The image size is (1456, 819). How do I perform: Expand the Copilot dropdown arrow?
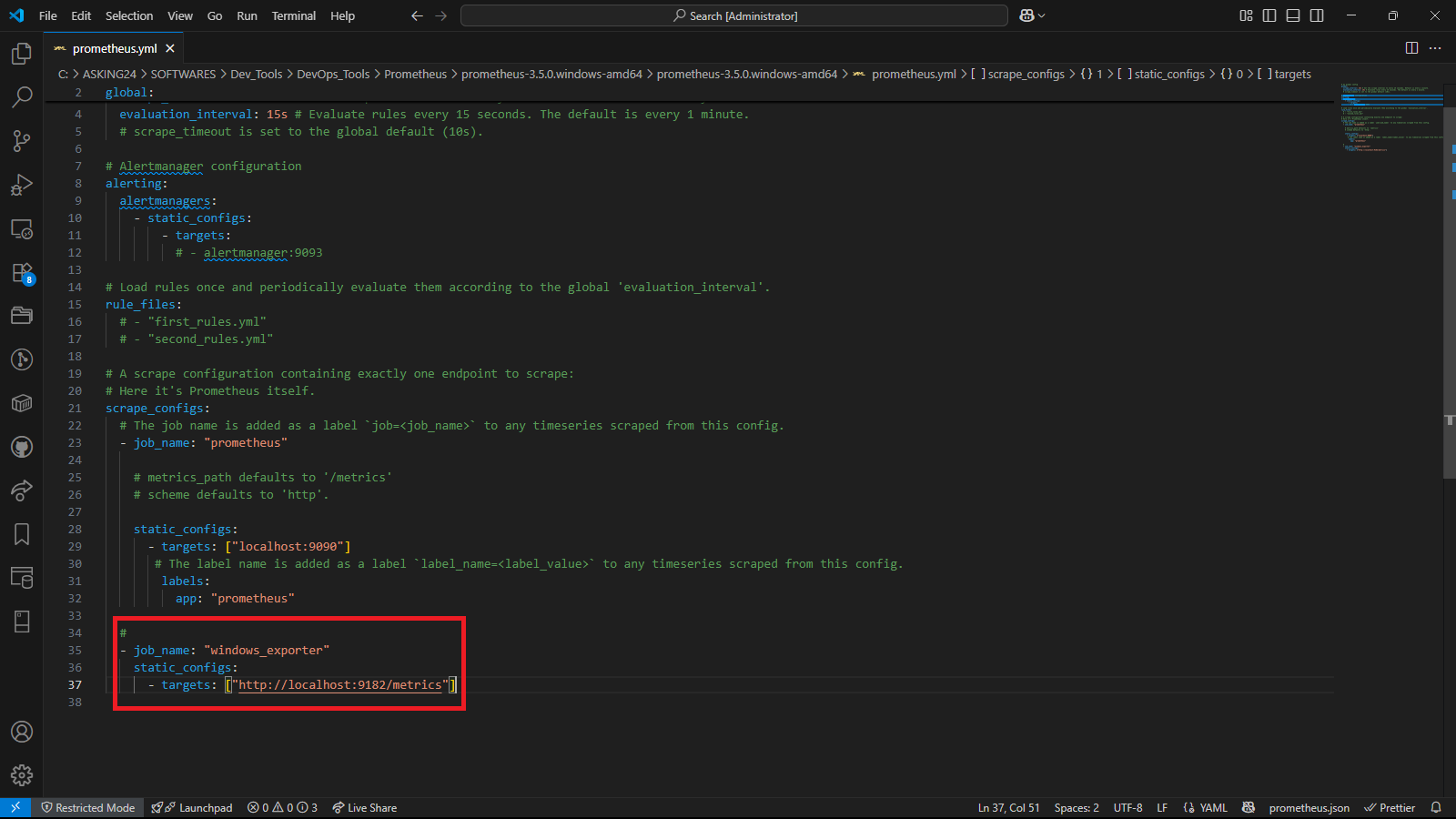tap(1042, 15)
